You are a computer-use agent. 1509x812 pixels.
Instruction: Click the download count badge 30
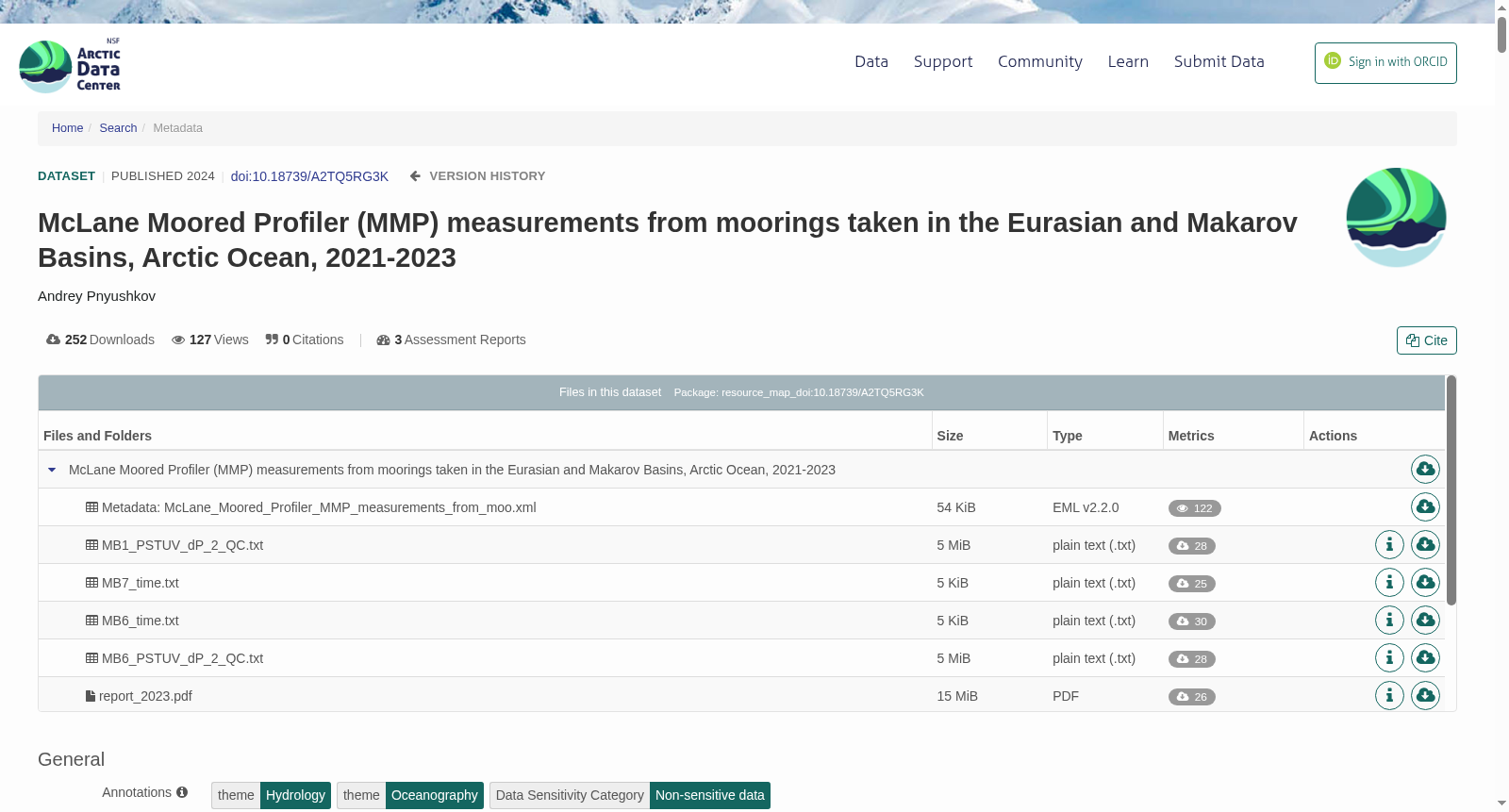coord(1191,621)
